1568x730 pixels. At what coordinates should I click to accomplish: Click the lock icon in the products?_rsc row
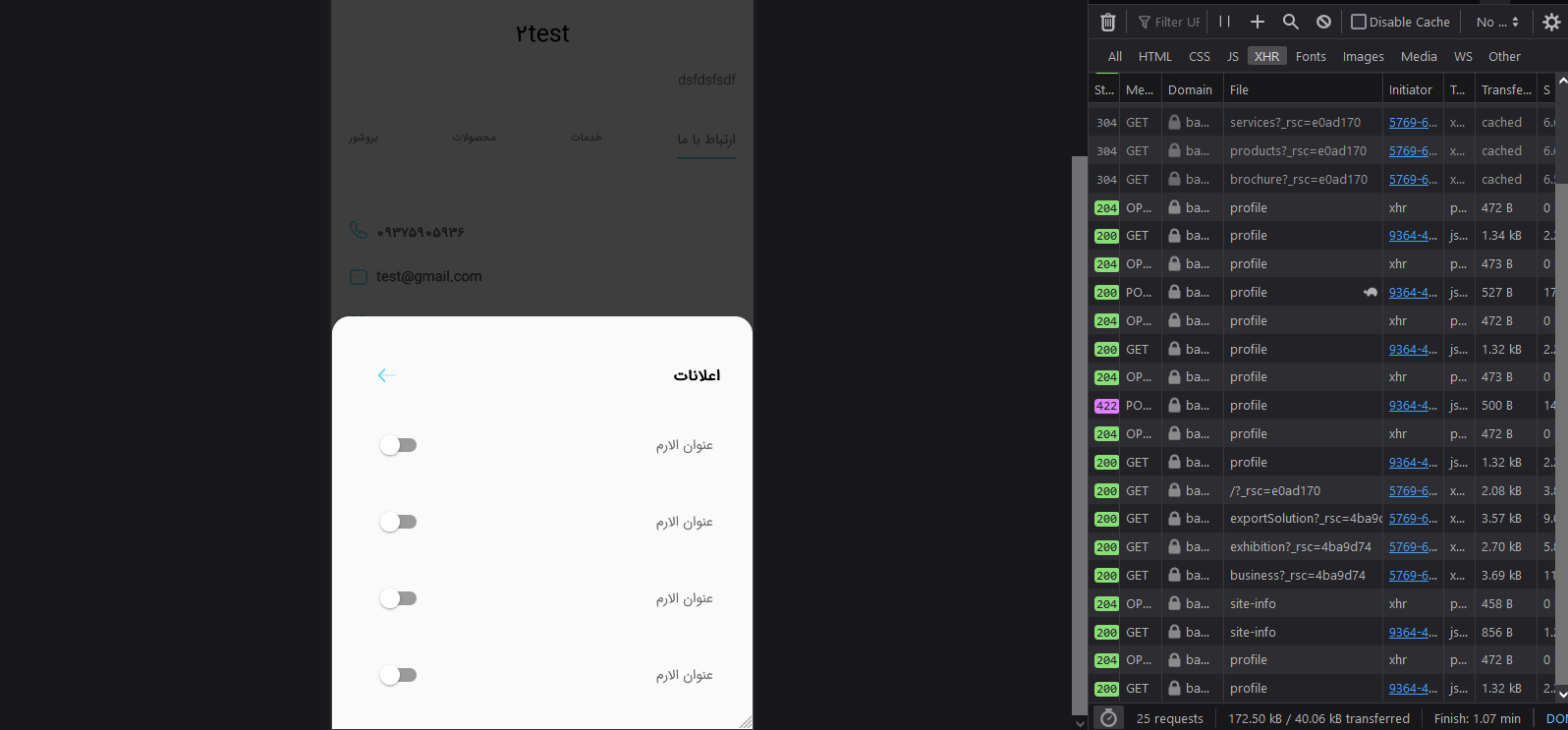pyautogui.click(x=1174, y=151)
